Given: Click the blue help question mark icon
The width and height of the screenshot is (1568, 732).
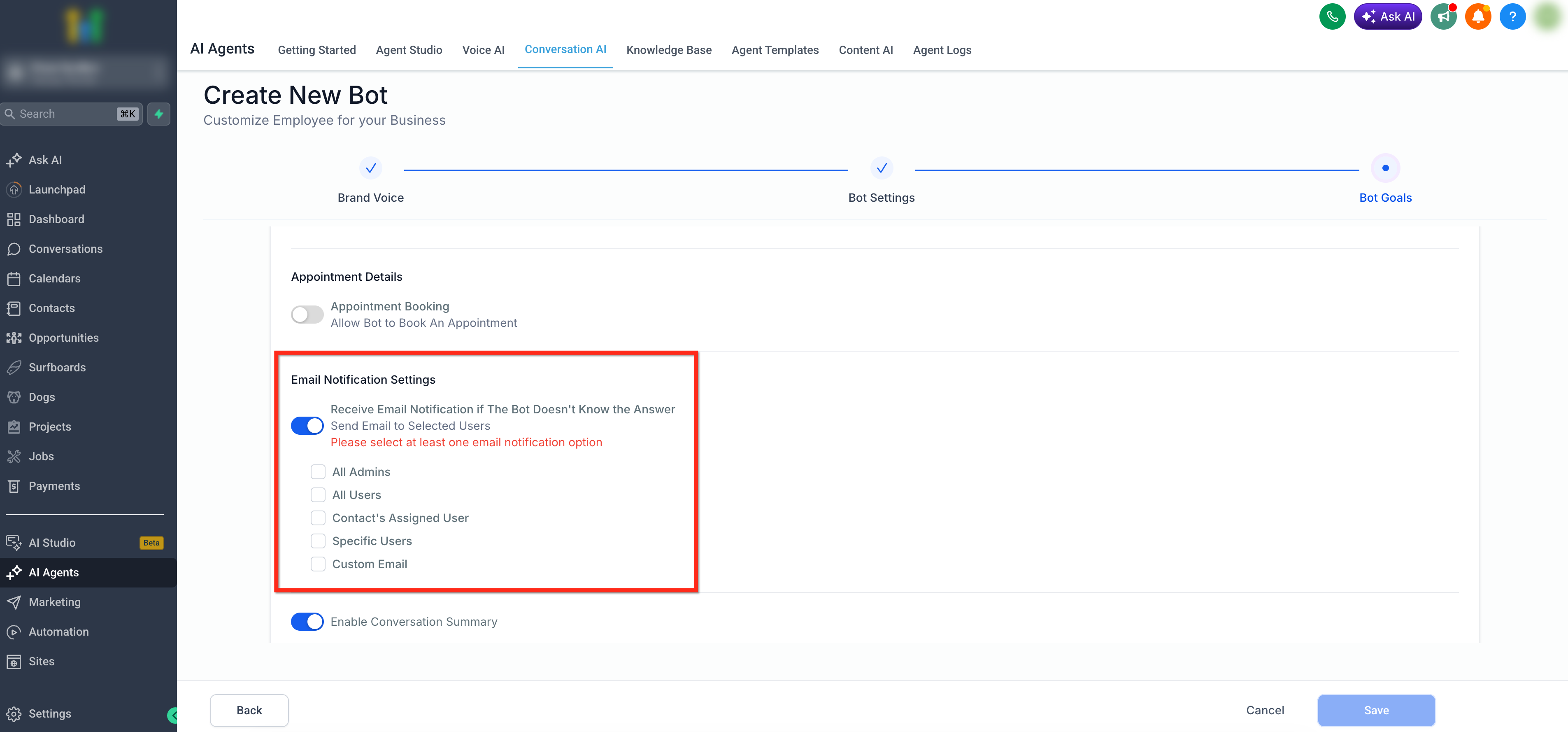Looking at the screenshot, I should (1512, 16).
